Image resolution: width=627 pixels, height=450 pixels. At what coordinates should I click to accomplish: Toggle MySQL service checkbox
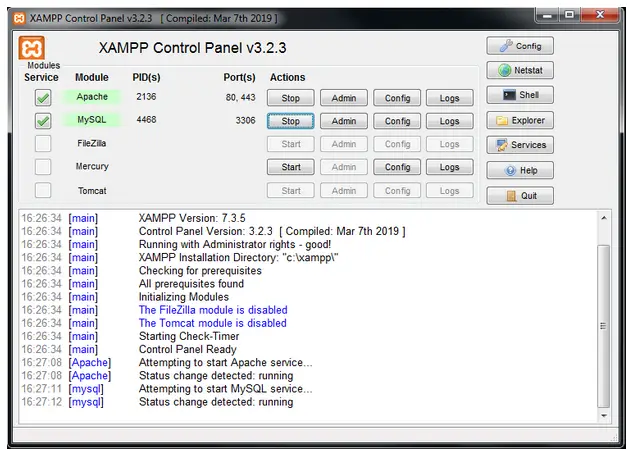[x=43, y=120]
